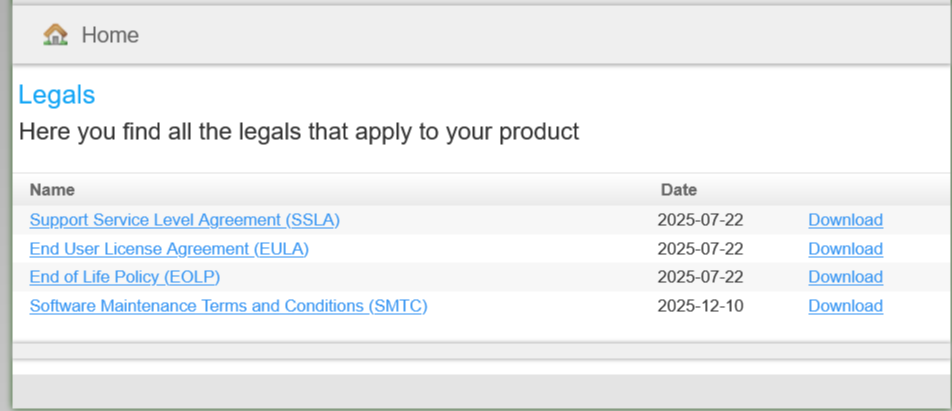
Task: Click the Name column header
Action: [x=52, y=190]
